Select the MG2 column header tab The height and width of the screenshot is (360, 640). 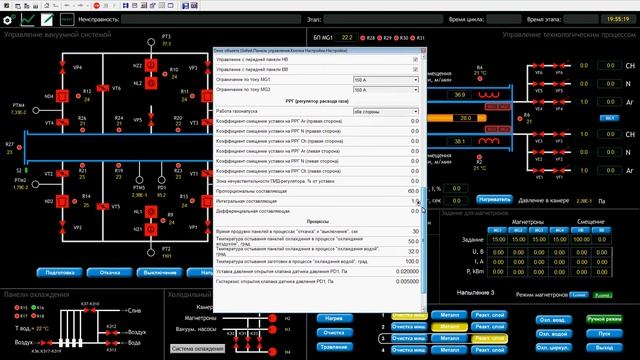click(518, 230)
